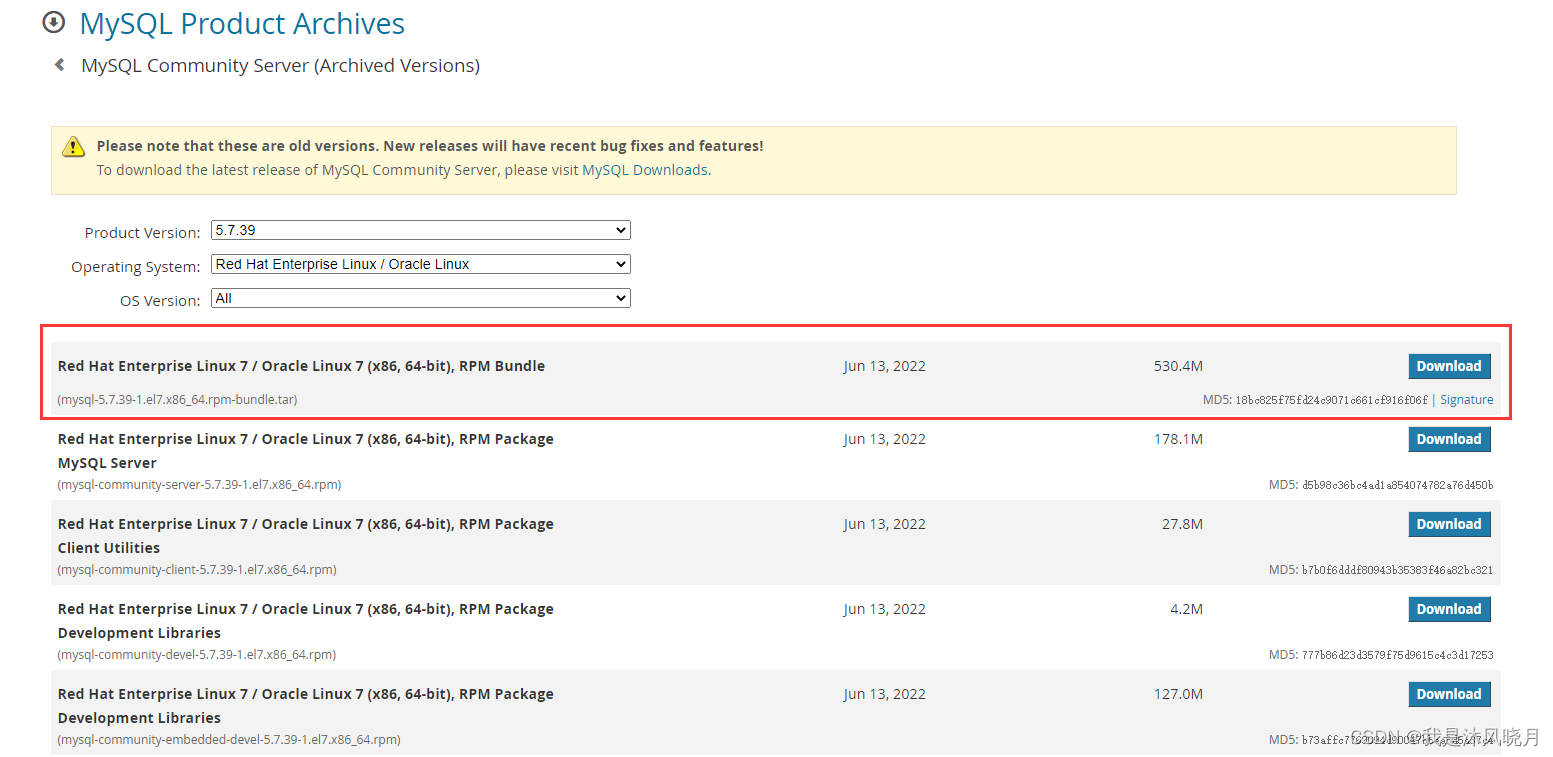This screenshot has width=1553, height=757.
Task: Click the yellow warning triangle icon
Action: 73,147
